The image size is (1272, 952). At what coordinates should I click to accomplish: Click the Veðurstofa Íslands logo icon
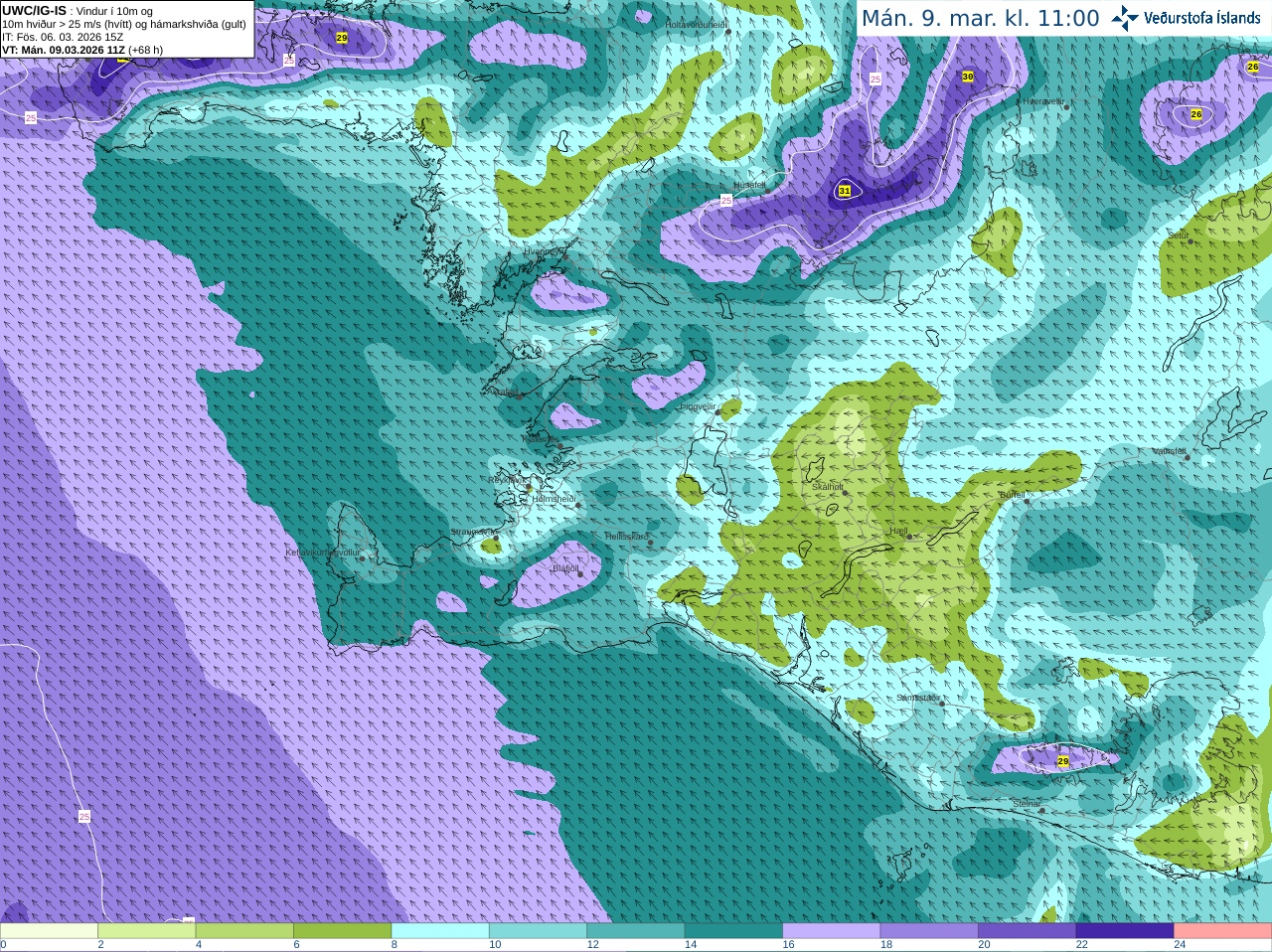click(x=1125, y=18)
